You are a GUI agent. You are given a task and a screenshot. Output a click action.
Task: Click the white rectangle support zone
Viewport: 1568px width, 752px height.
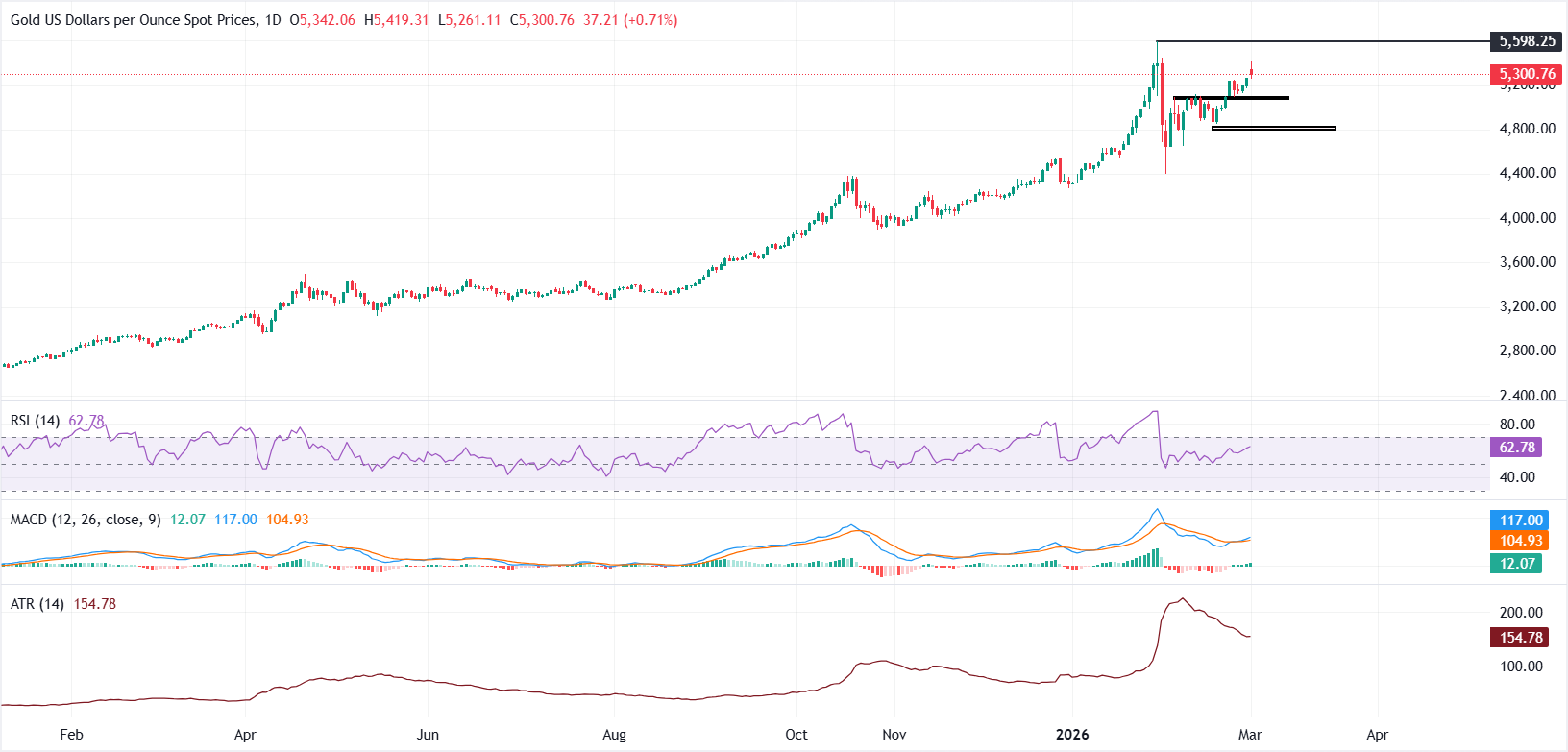(1274, 128)
